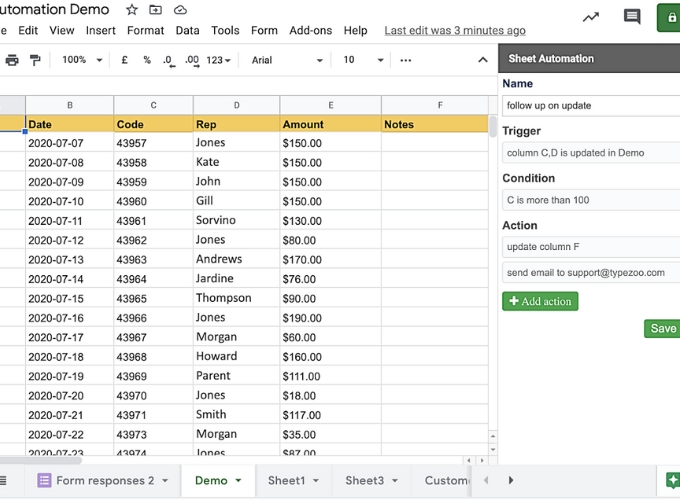This screenshot has height=500, width=680.
Task: Select column E header
Action: tap(330, 105)
